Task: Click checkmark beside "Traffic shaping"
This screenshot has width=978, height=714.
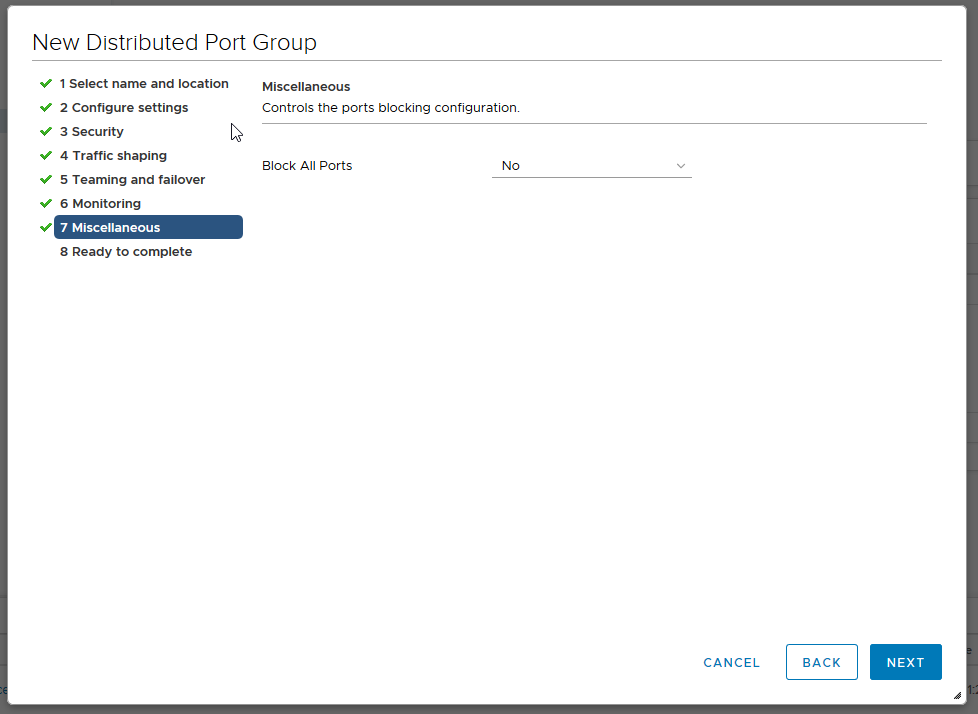Action: pos(46,155)
